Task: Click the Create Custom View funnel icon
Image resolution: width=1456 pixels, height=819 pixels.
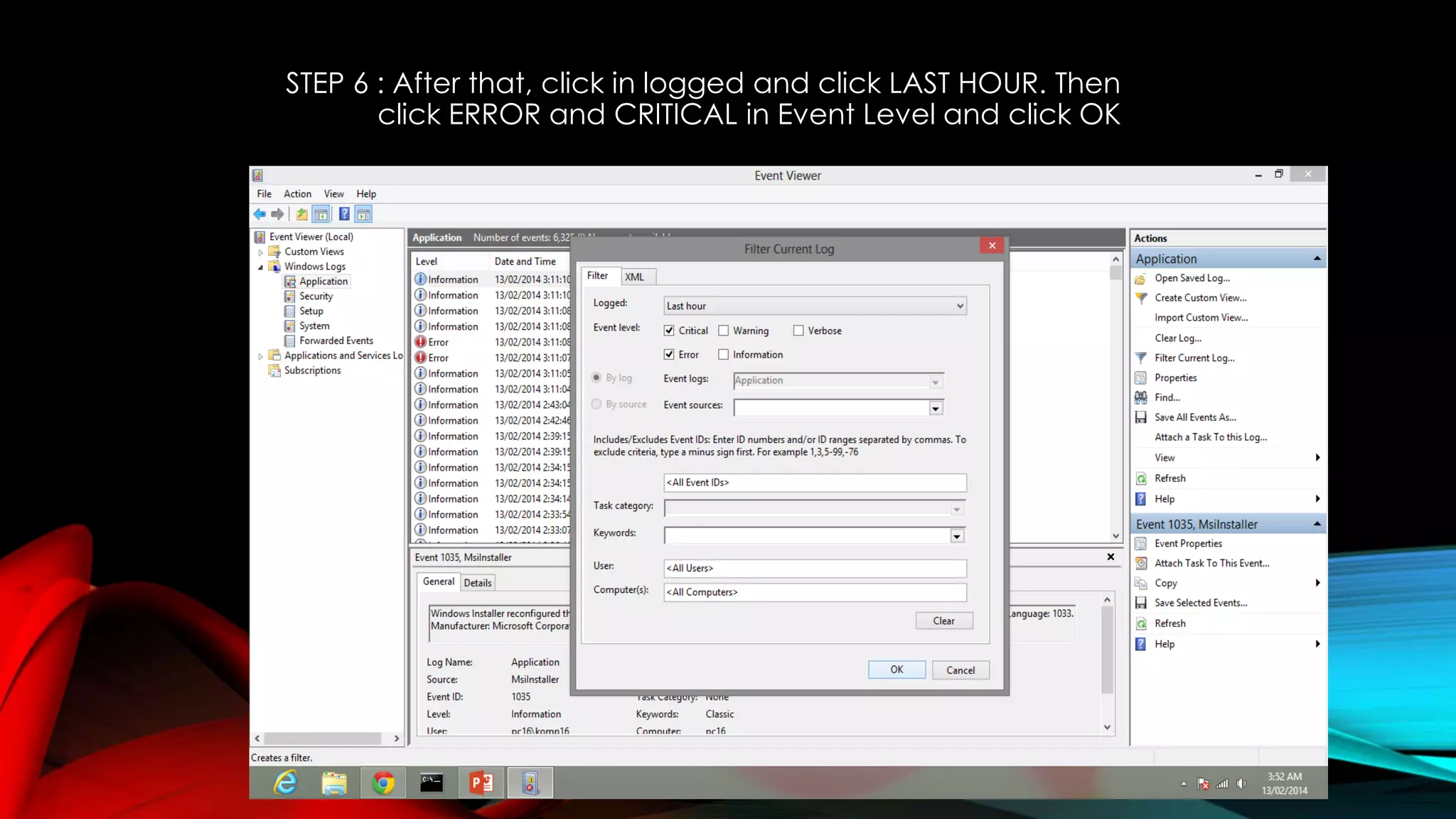Action: (x=1140, y=298)
